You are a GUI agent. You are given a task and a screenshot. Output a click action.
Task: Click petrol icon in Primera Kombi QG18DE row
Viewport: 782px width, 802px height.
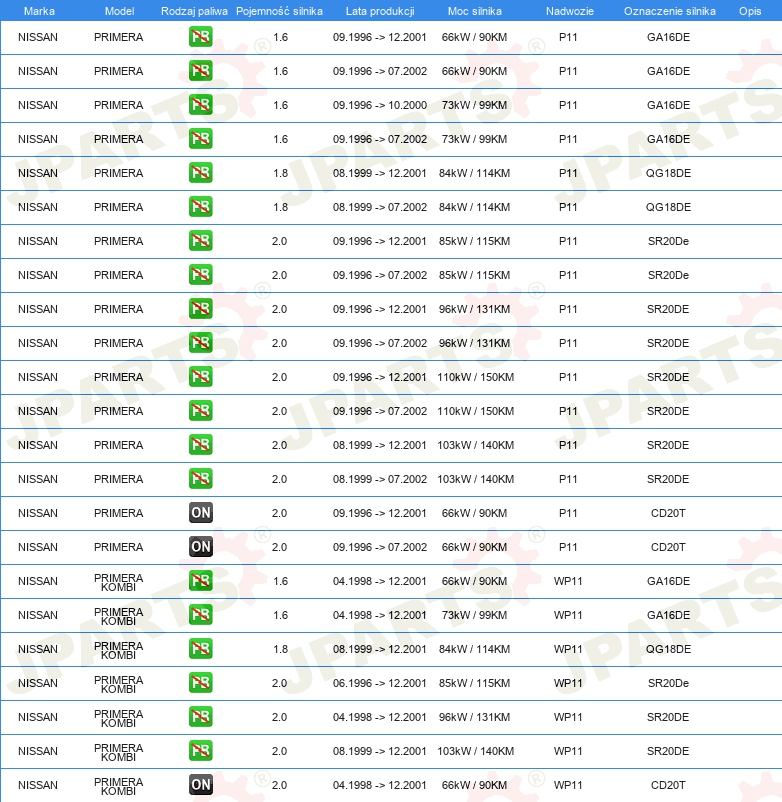tap(200, 649)
